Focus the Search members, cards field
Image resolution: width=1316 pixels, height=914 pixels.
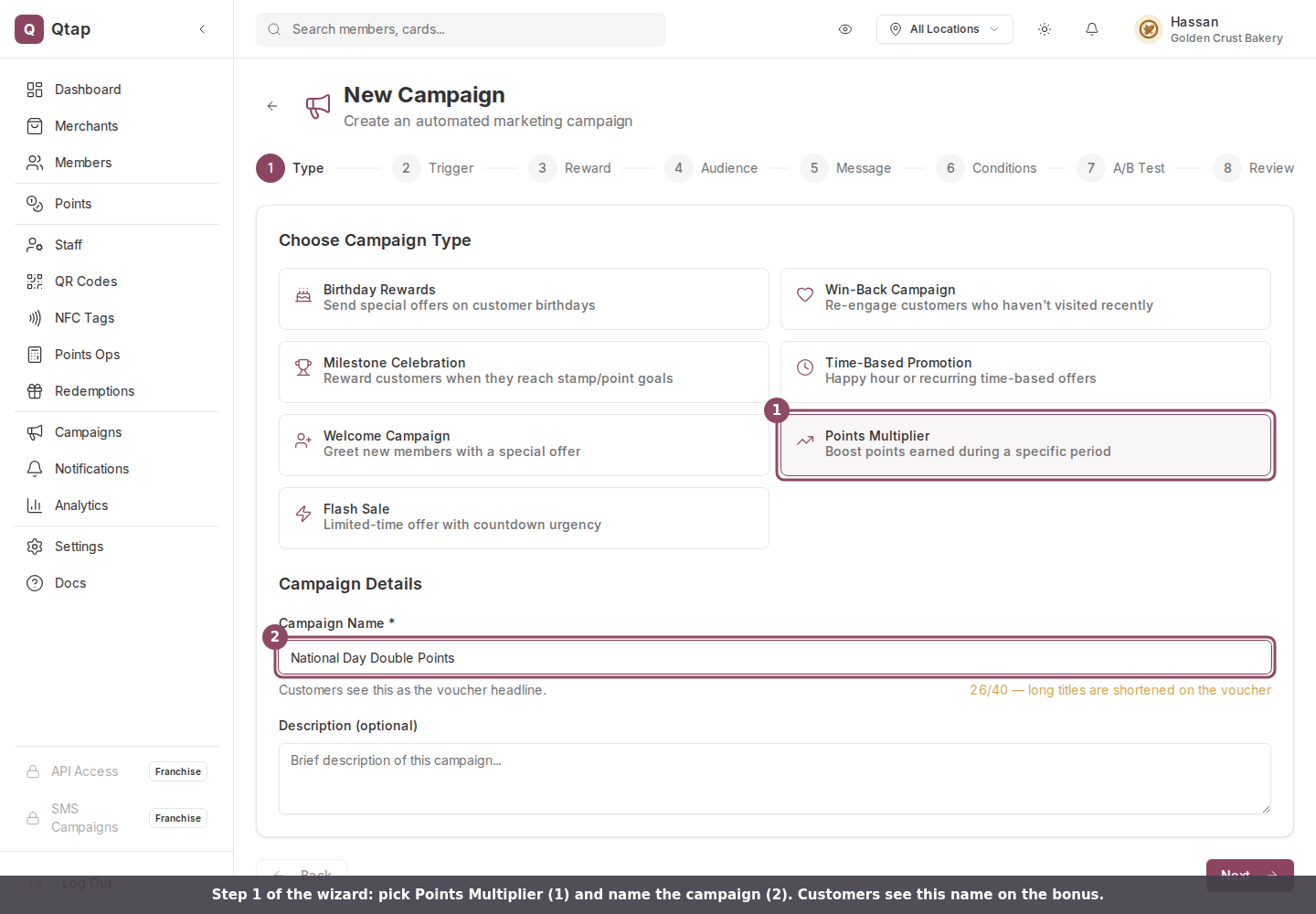point(461,29)
